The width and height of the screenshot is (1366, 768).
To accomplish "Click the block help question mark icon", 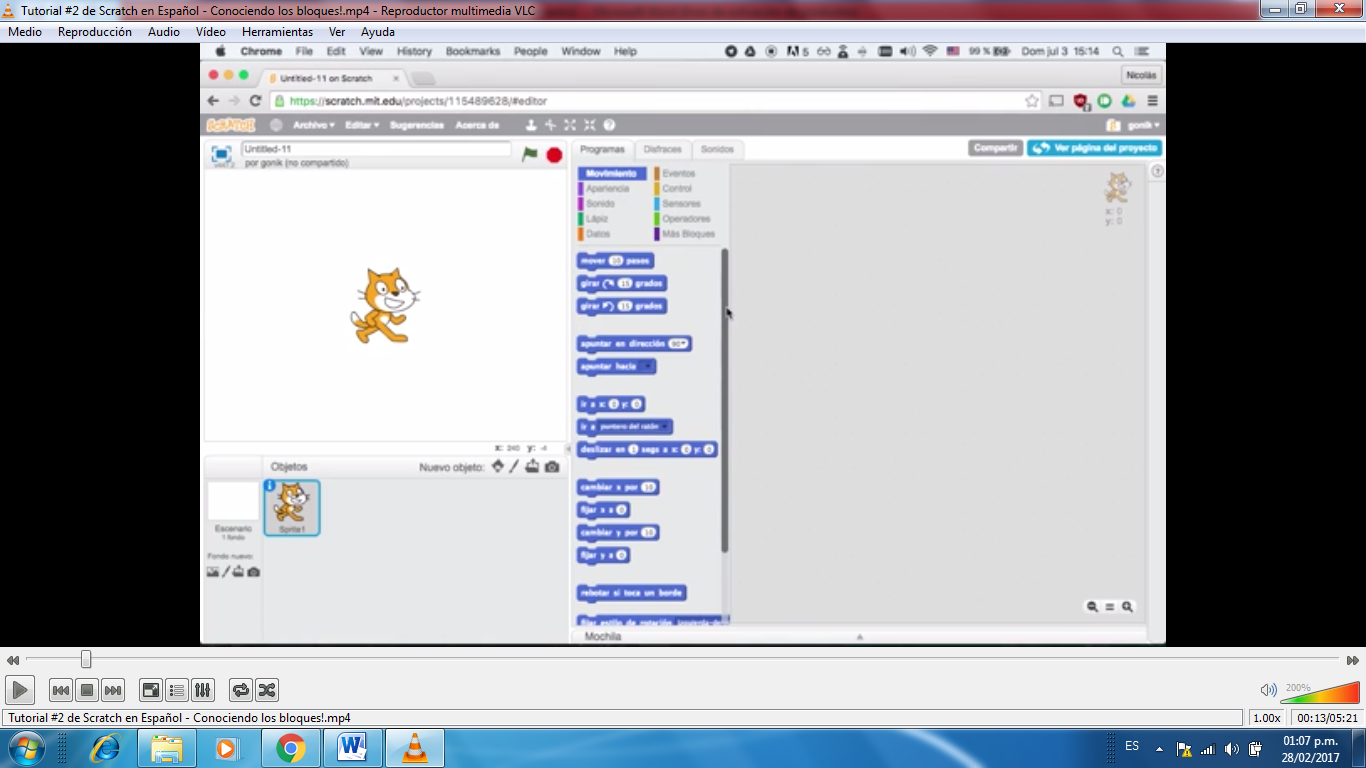I will (608, 125).
